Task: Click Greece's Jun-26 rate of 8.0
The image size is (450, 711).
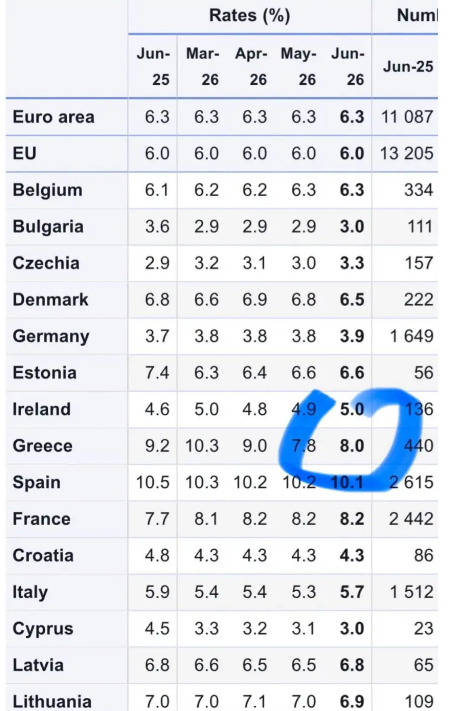Action: (352, 446)
